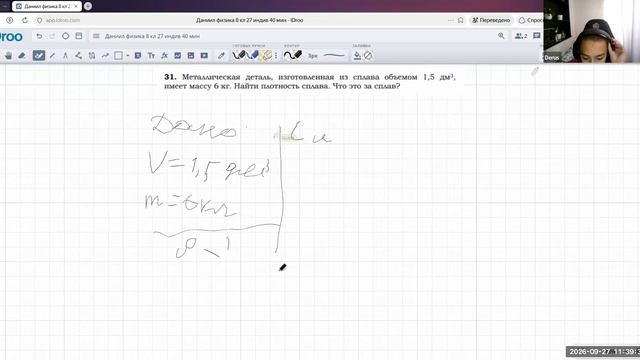Open the fill color bucket
This screenshot has height=360, width=640.
[x=357, y=56]
